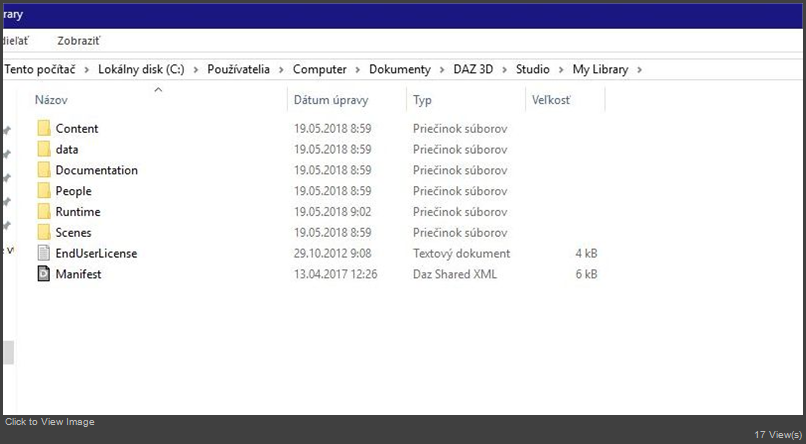Image resolution: width=806 pixels, height=444 pixels.
Task: Go to Lokálny disk (C:) in breadcrumb
Action: (x=141, y=69)
